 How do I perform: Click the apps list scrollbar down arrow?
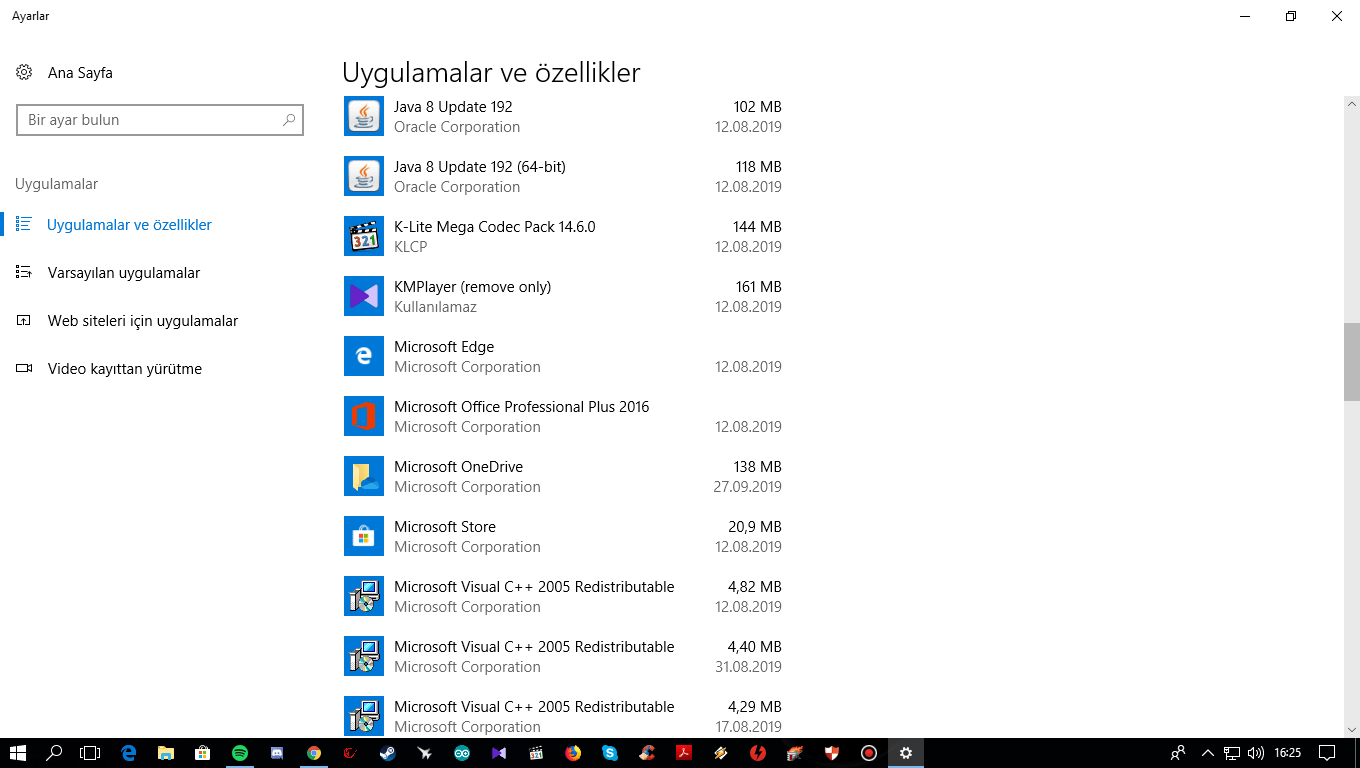click(1352, 730)
